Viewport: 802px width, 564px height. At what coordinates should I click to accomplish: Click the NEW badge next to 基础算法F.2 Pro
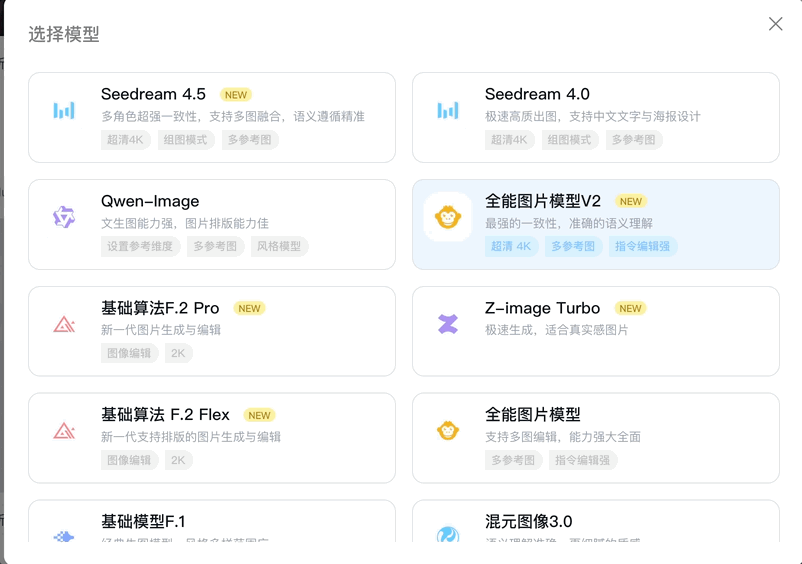249,308
